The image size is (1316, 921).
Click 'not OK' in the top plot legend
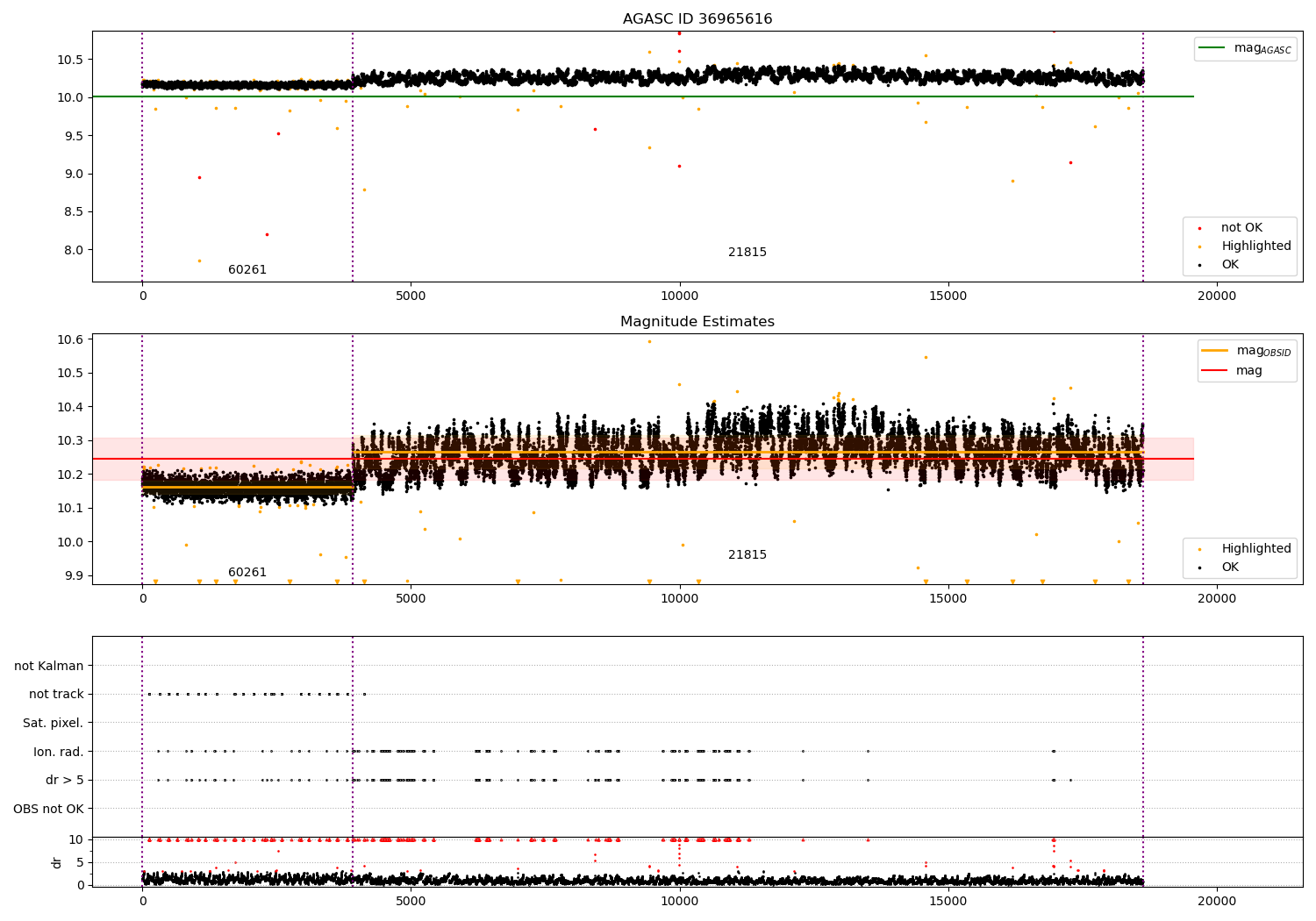tap(1241, 227)
